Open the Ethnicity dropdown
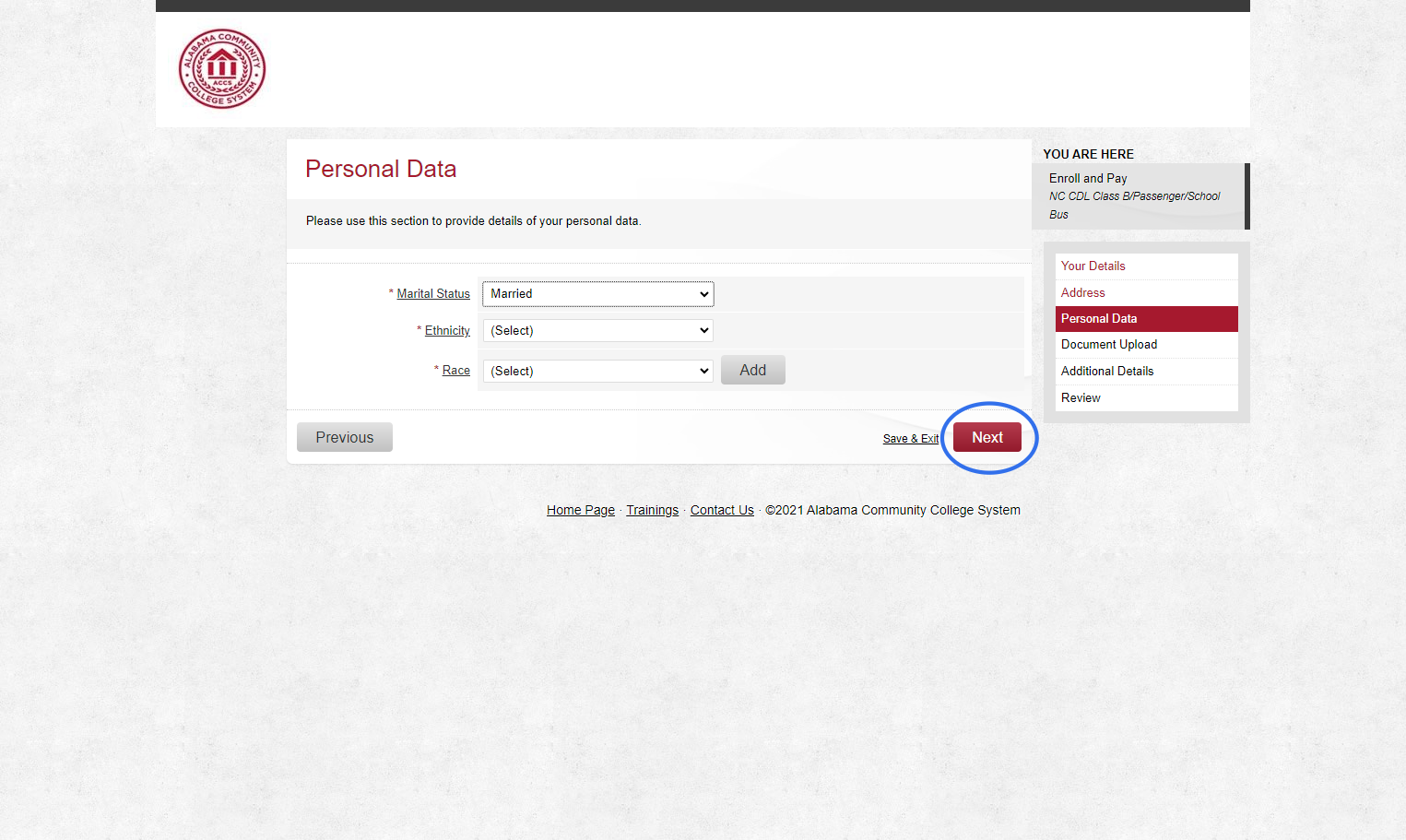The width and height of the screenshot is (1406, 840). click(598, 331)
